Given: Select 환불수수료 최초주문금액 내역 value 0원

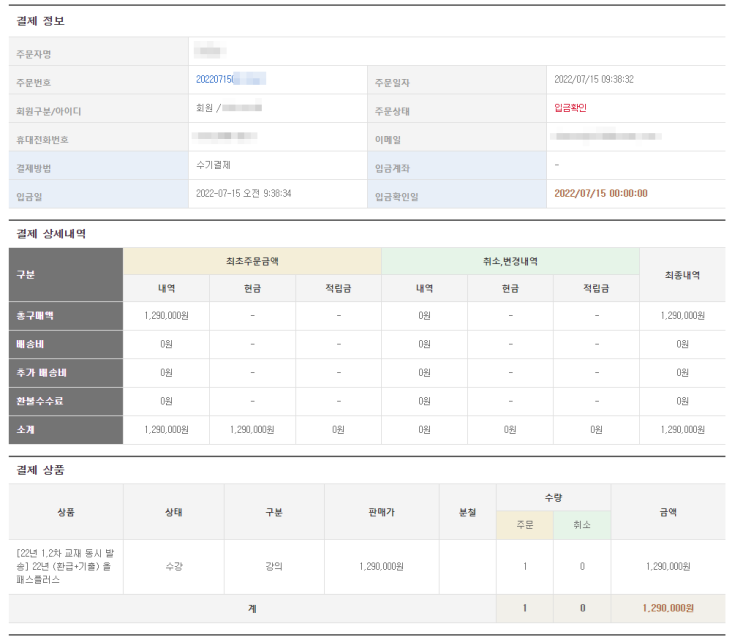Looking at the screenshot, I should click(x=166, y=401).
